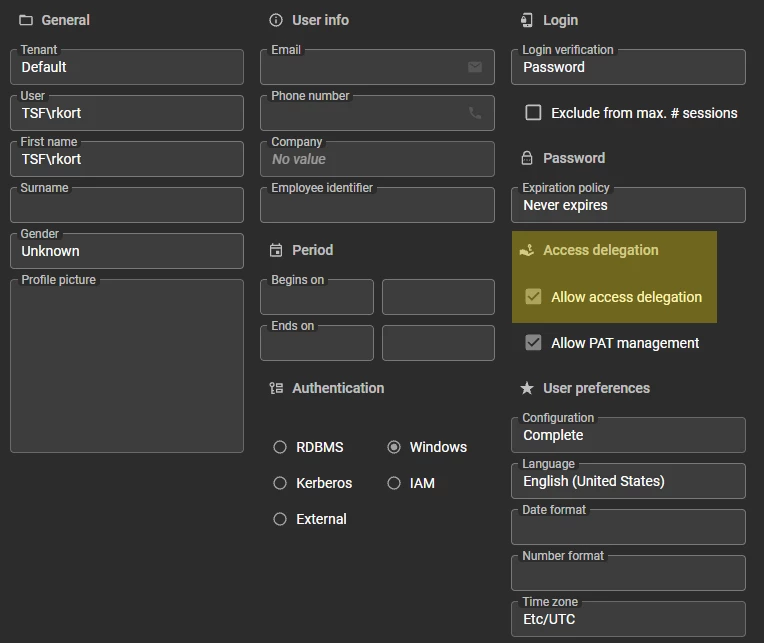
Task: Open the Gender dropdown showing Unknown
Action: pos(127,251)
